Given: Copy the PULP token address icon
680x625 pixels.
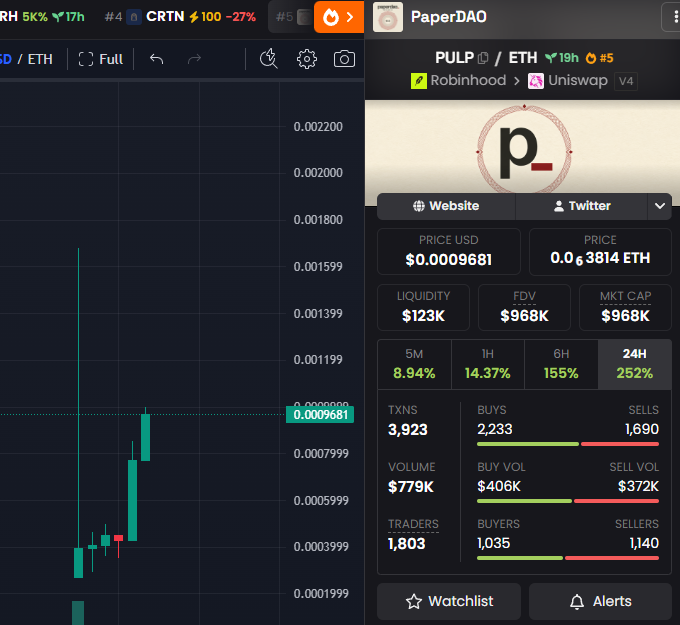Looking at the screenshot, I should [483, 58].
